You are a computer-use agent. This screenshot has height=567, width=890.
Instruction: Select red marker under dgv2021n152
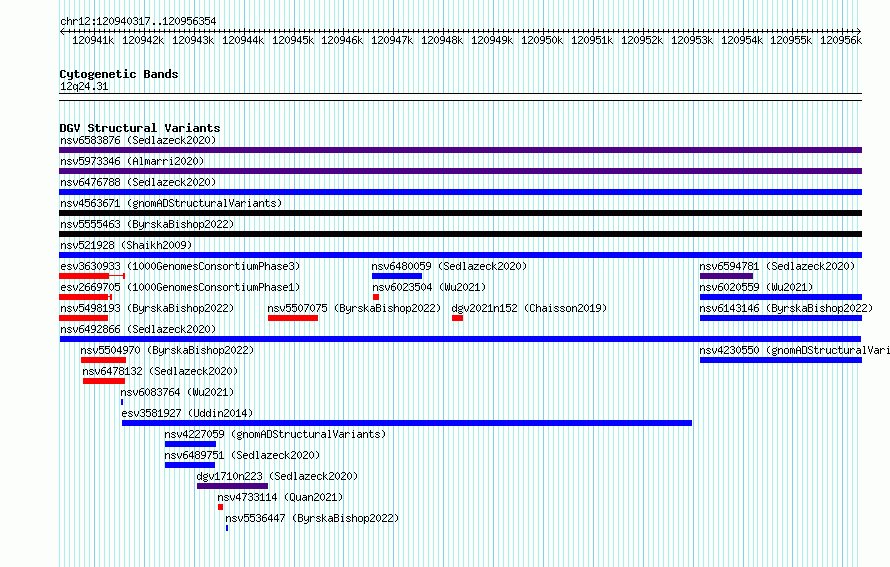(457, 318)
